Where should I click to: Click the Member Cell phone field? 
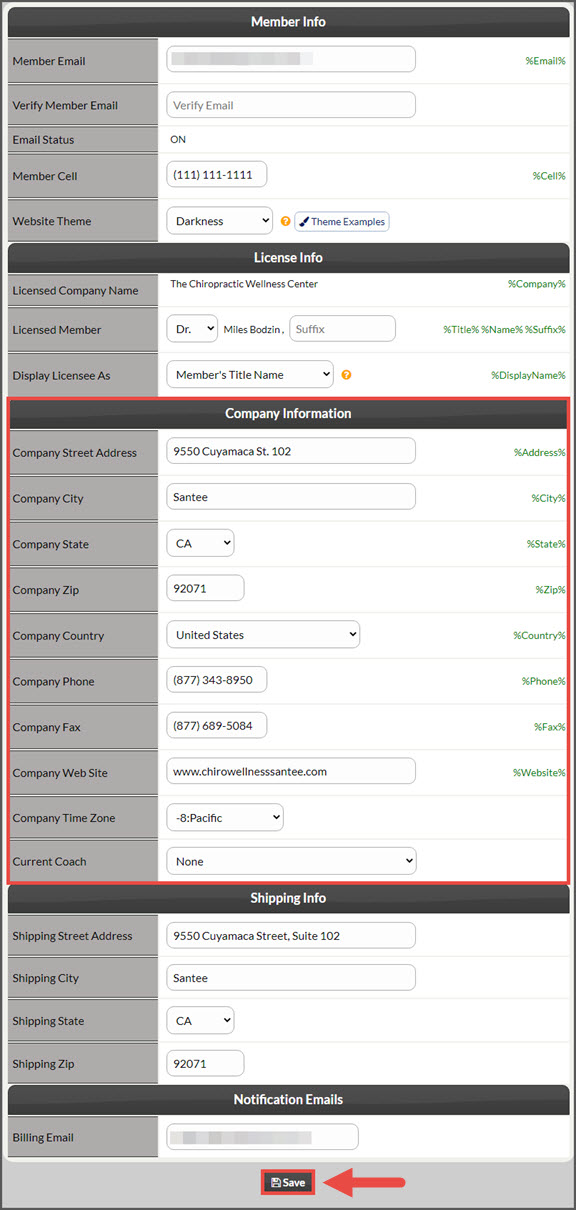pyautogui.click(x=217, y=175)
